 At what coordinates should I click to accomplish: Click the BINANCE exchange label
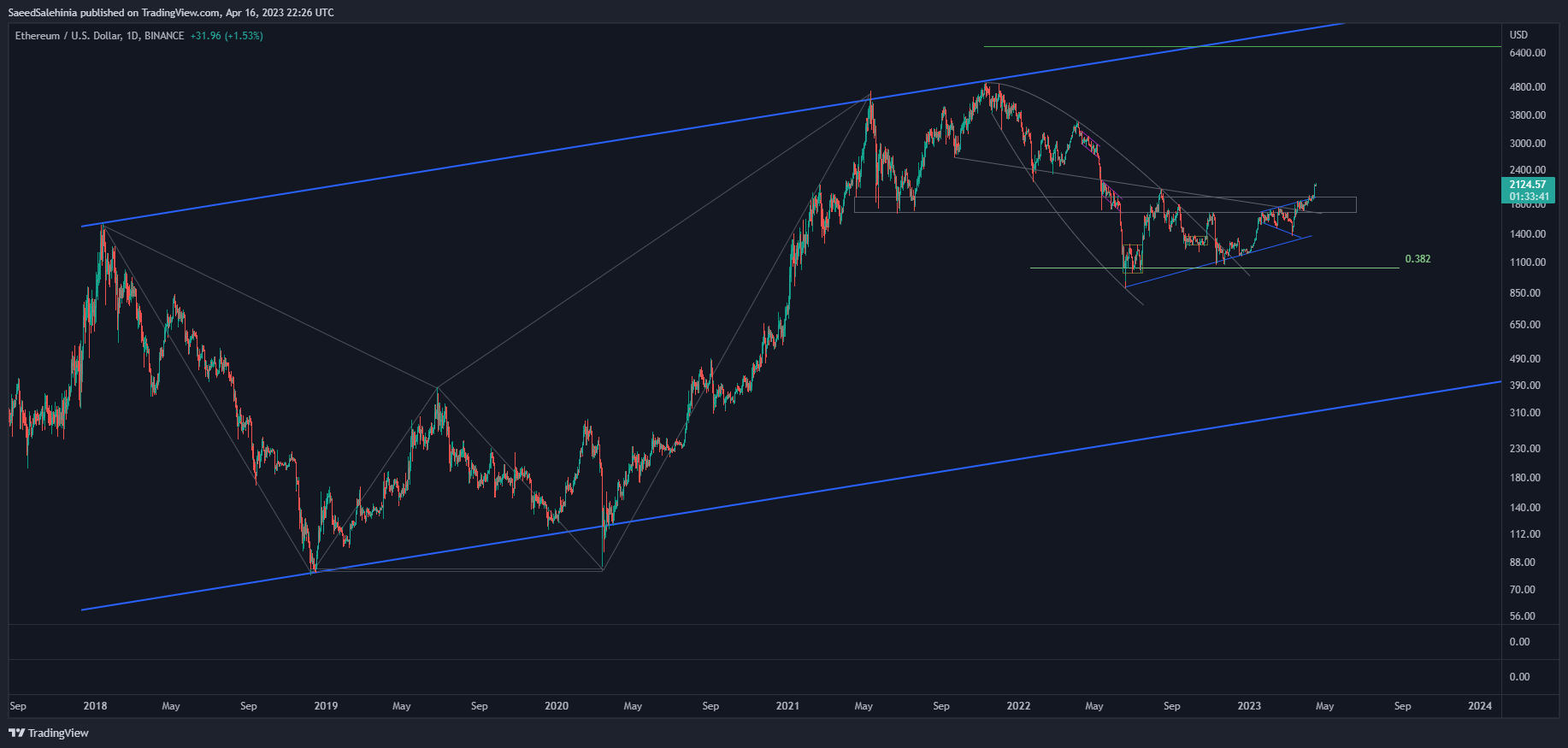164,36
